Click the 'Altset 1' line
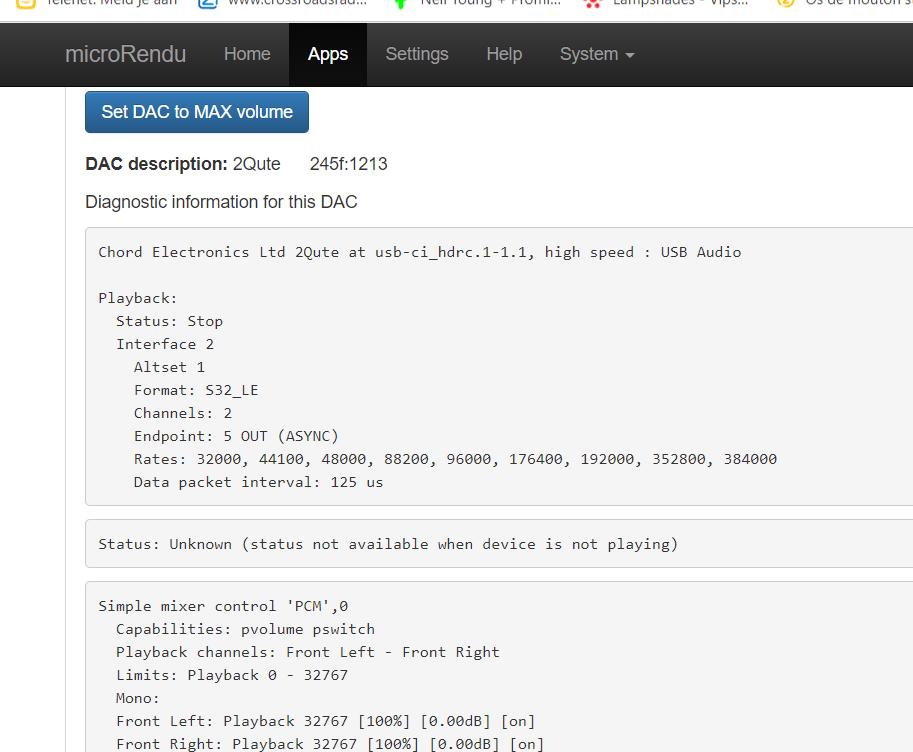Screen dimensions: 913x752 click(169, 367)
